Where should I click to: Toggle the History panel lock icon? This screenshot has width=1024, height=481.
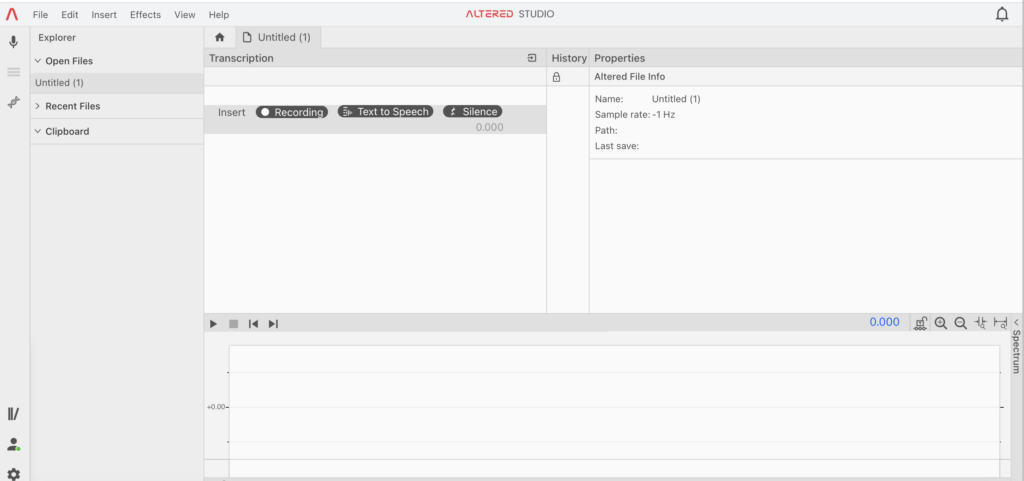click(557, 77)
